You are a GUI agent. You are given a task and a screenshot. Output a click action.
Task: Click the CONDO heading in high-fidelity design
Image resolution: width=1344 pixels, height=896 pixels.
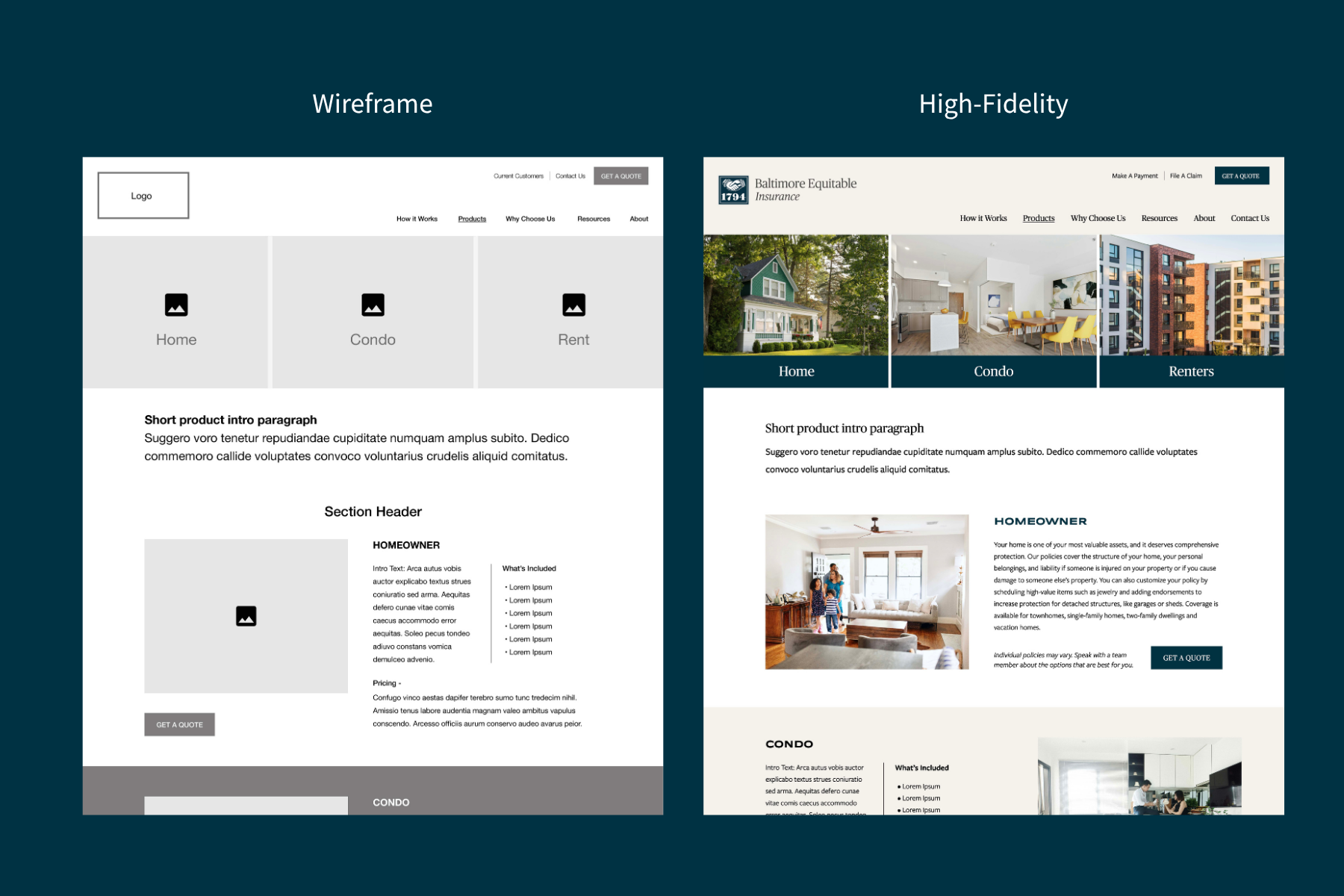click(789, 744)
